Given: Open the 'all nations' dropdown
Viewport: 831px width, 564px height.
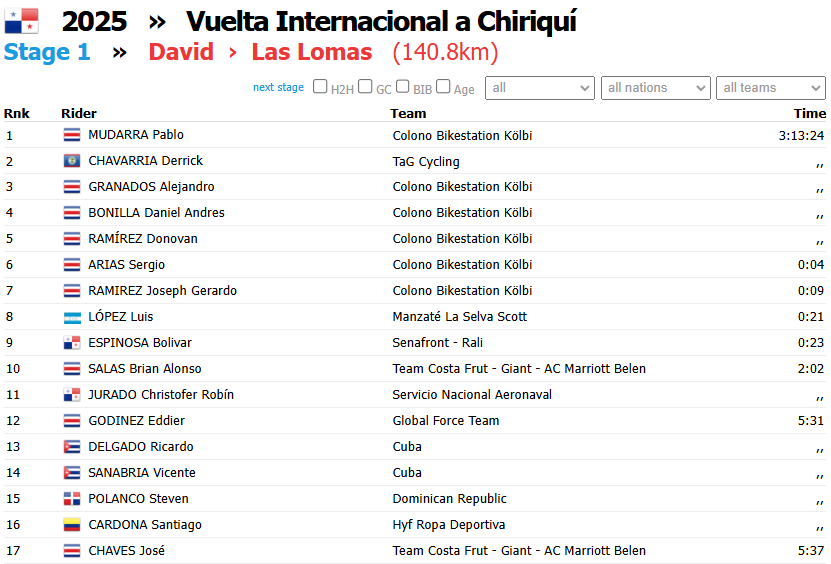Looking at the screenshot, I should click(656, 88).
